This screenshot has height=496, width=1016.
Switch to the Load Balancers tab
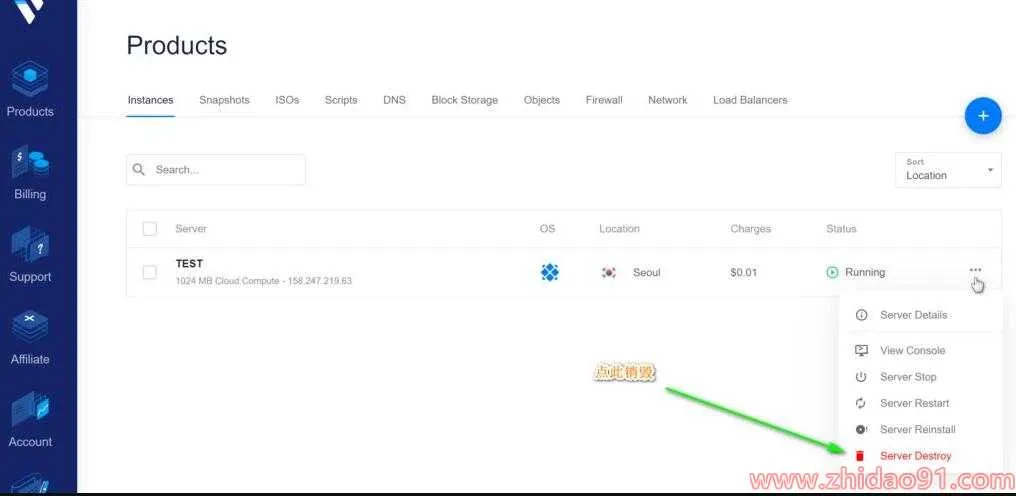[750, 100]
